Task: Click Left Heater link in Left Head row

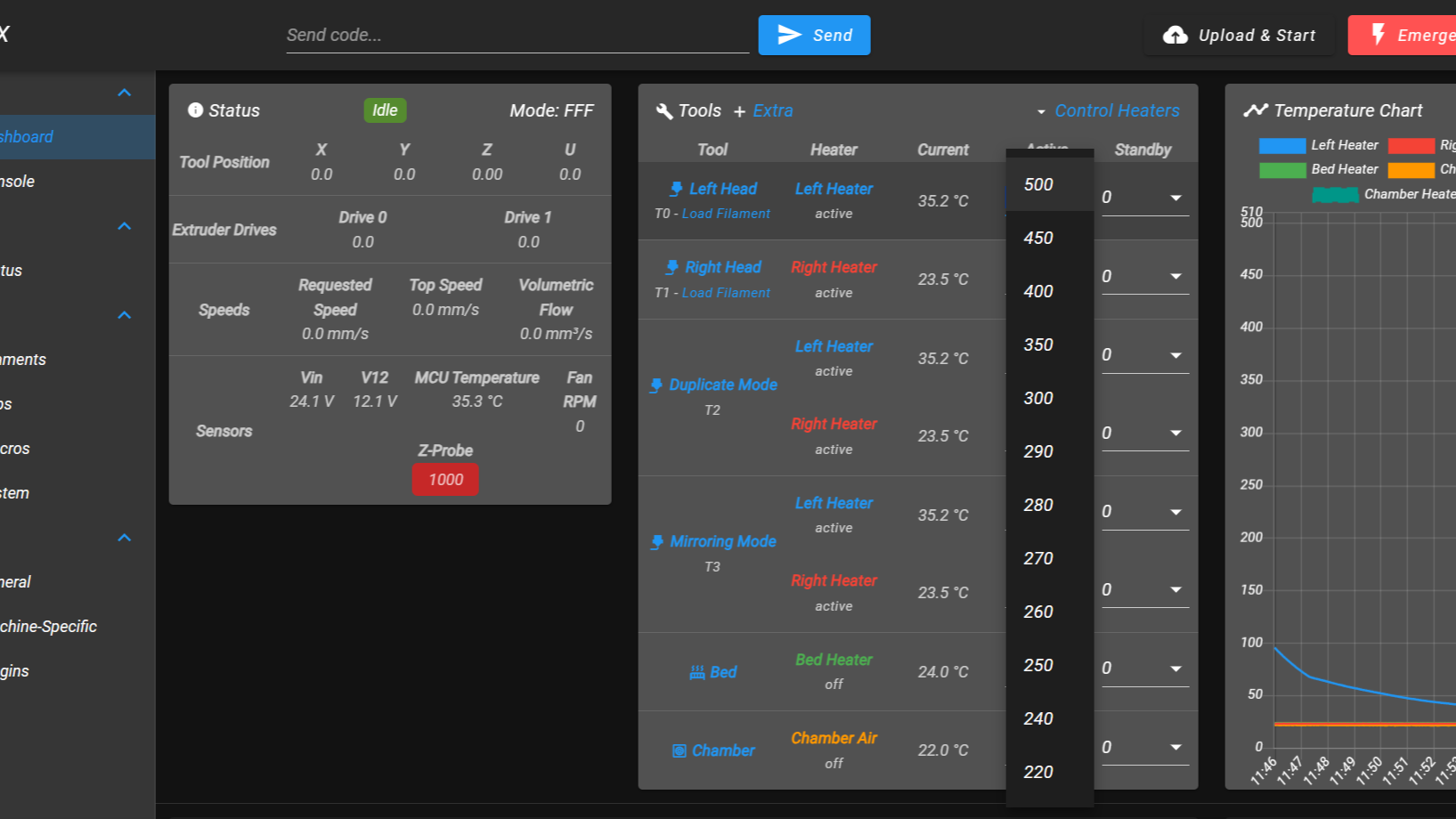Action: pos(834,189)
